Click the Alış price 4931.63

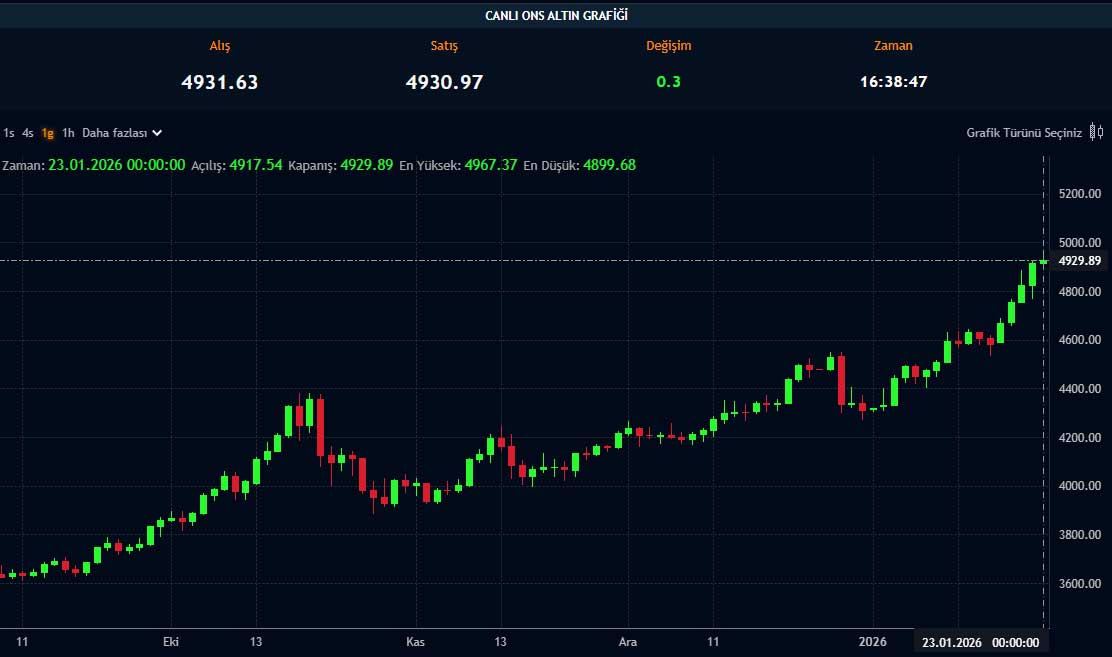click(x=220, y=82)
